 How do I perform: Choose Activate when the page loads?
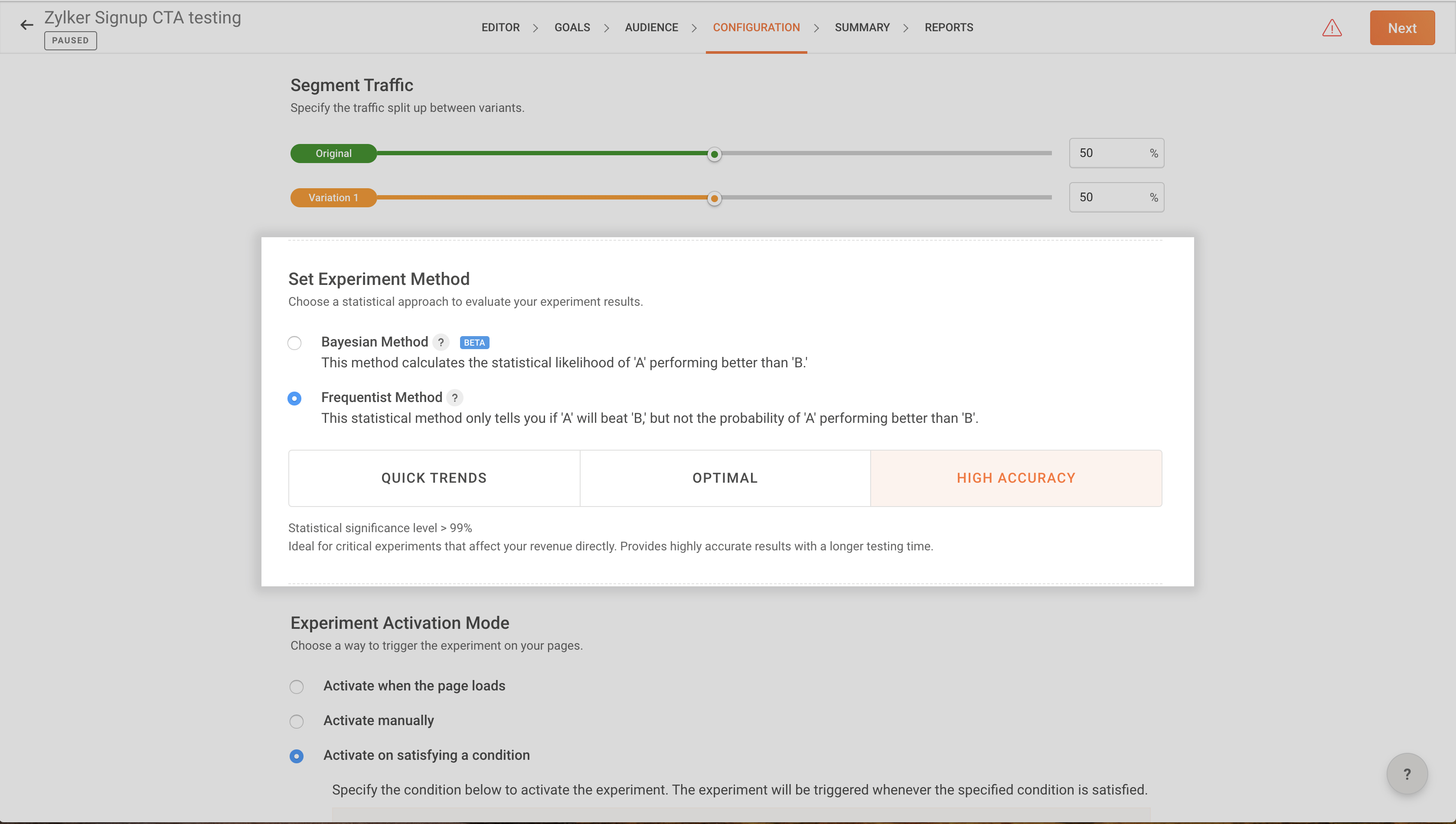pyautogui.click(x=297, y=687)
